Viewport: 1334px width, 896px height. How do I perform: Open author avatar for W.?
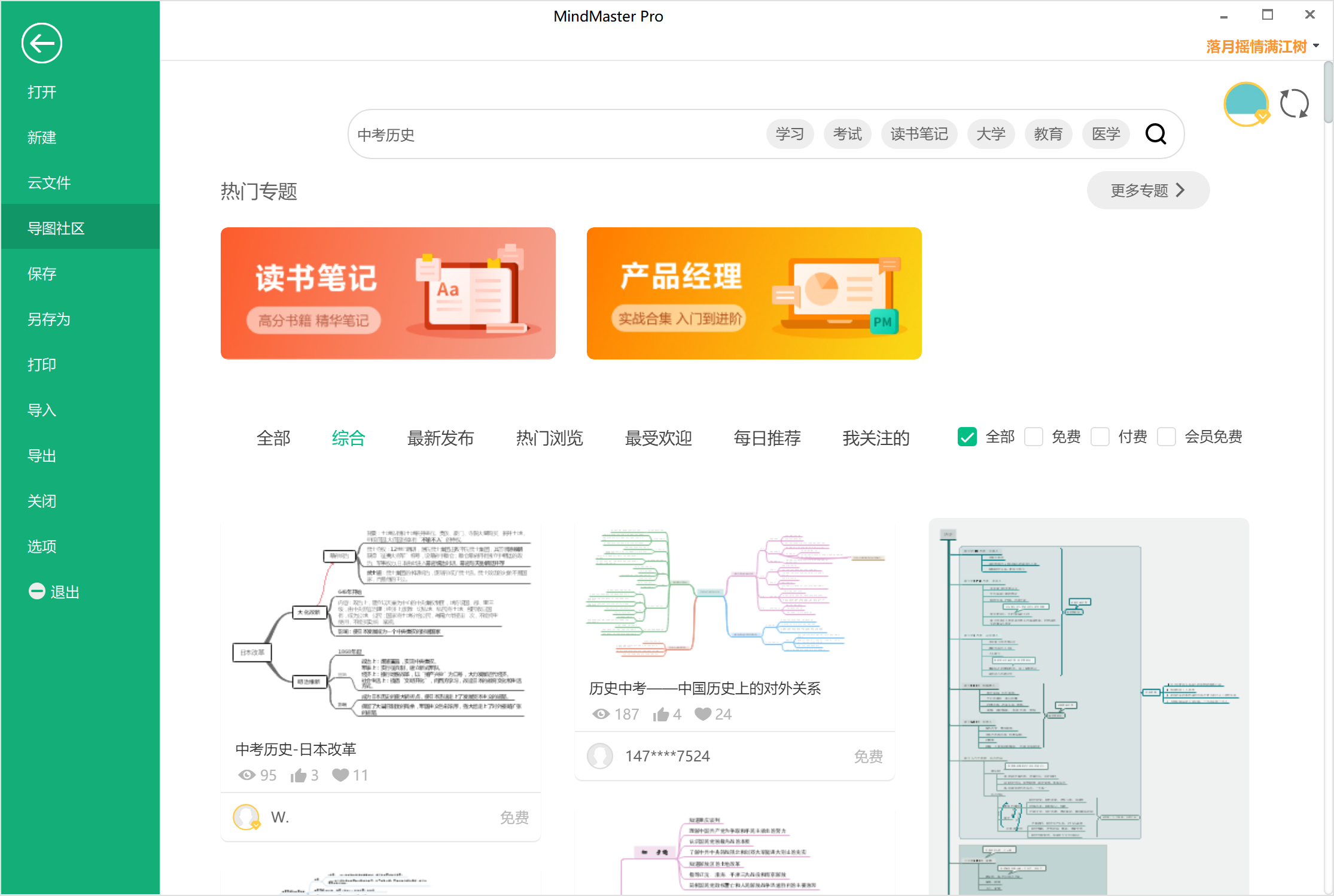click(x=246, y=817)
